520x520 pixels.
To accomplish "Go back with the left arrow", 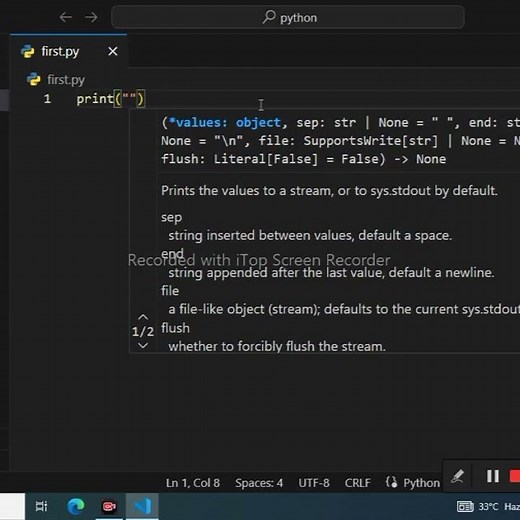I will click(66, 17).
